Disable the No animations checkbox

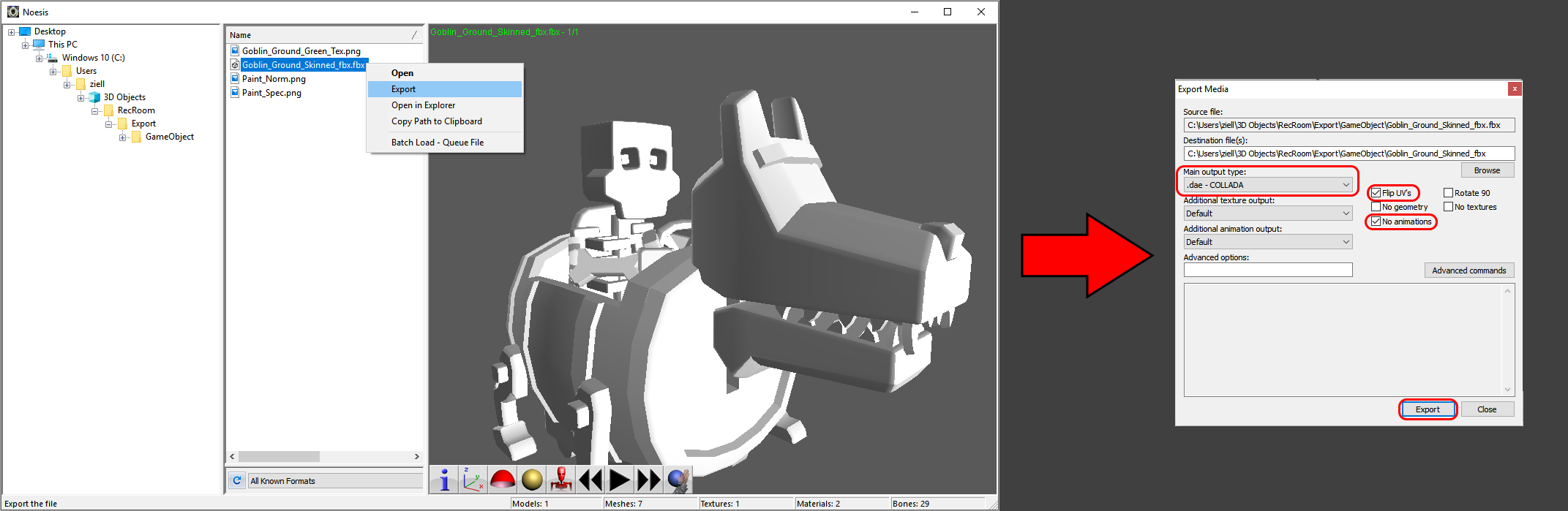(x=1376, y=222)
